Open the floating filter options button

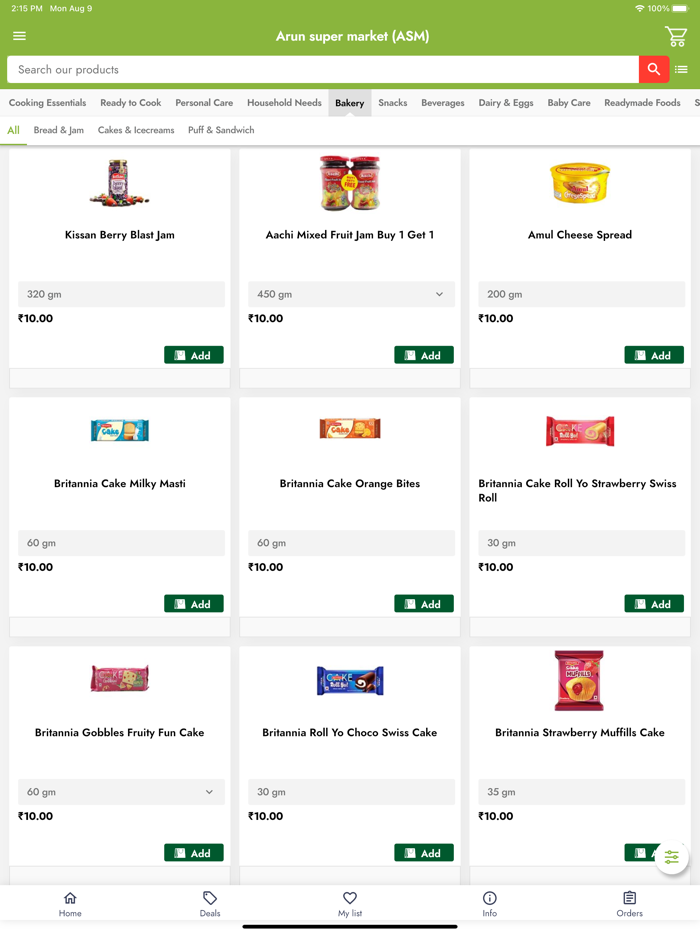(x=671, y=857)
